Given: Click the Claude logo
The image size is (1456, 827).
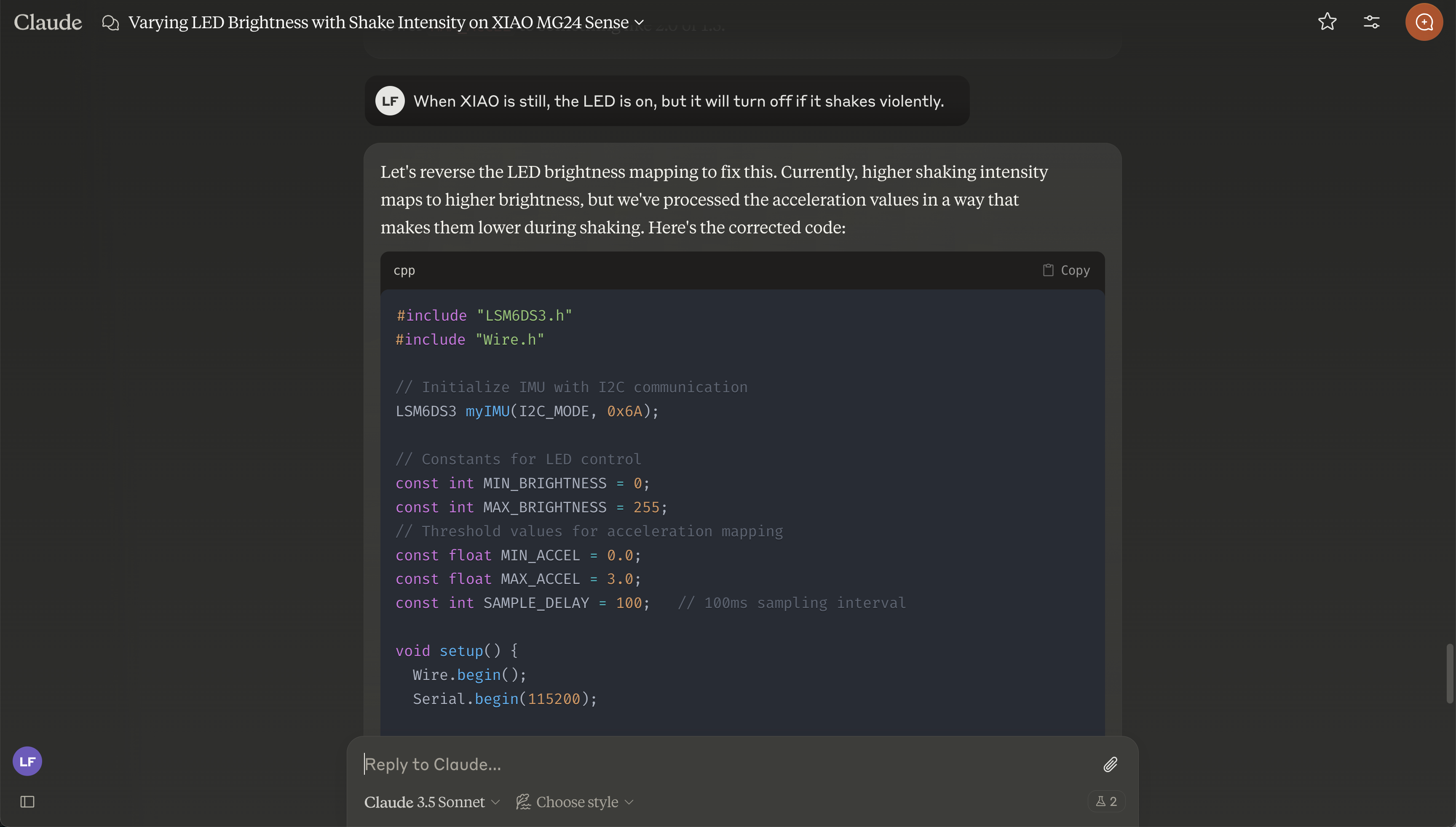Looking at the screenshot, I should click(x=48, y=22).
